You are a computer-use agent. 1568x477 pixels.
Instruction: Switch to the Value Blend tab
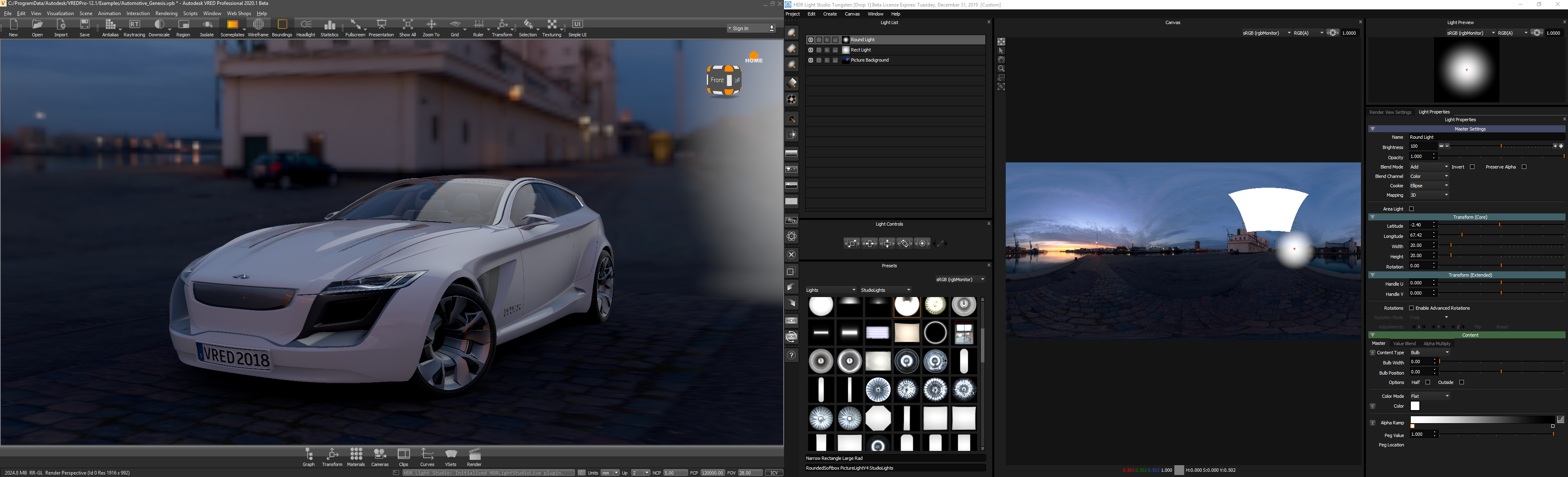(x=1404, y=344)
